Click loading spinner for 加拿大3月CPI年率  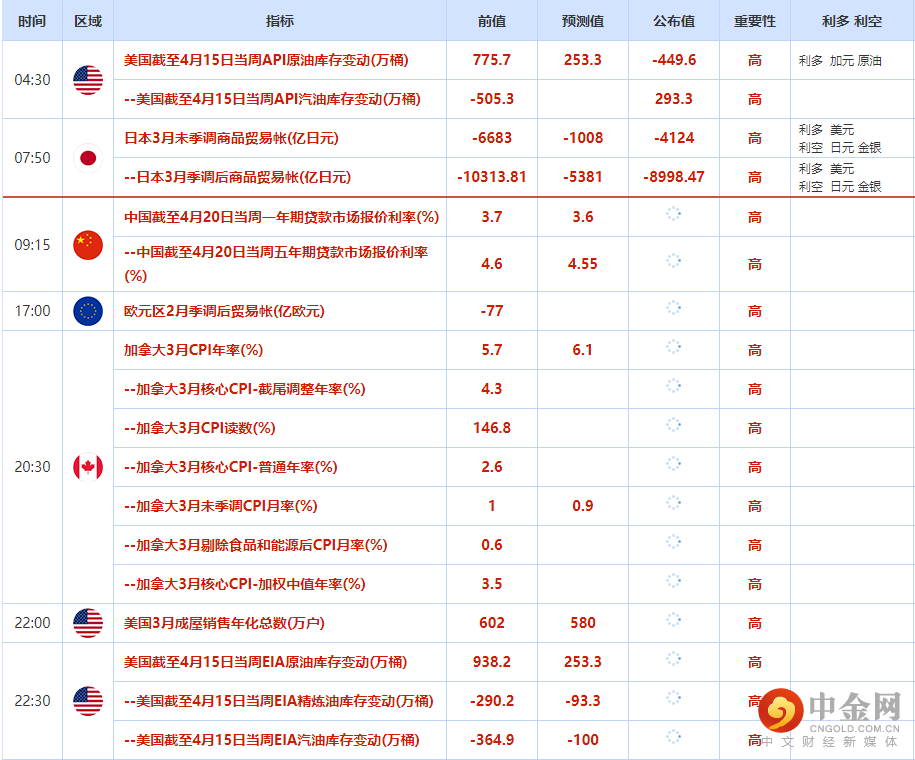(673, 347)
